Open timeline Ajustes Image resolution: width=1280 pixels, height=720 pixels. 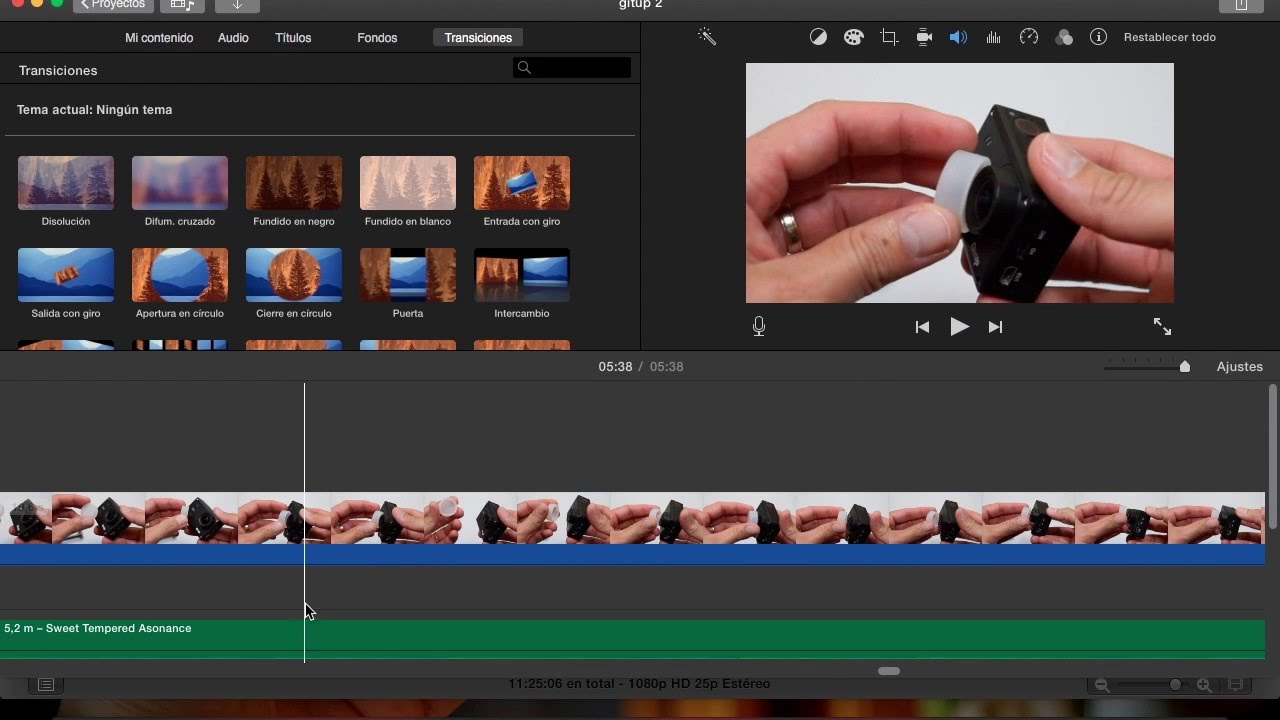point(1240,367)
